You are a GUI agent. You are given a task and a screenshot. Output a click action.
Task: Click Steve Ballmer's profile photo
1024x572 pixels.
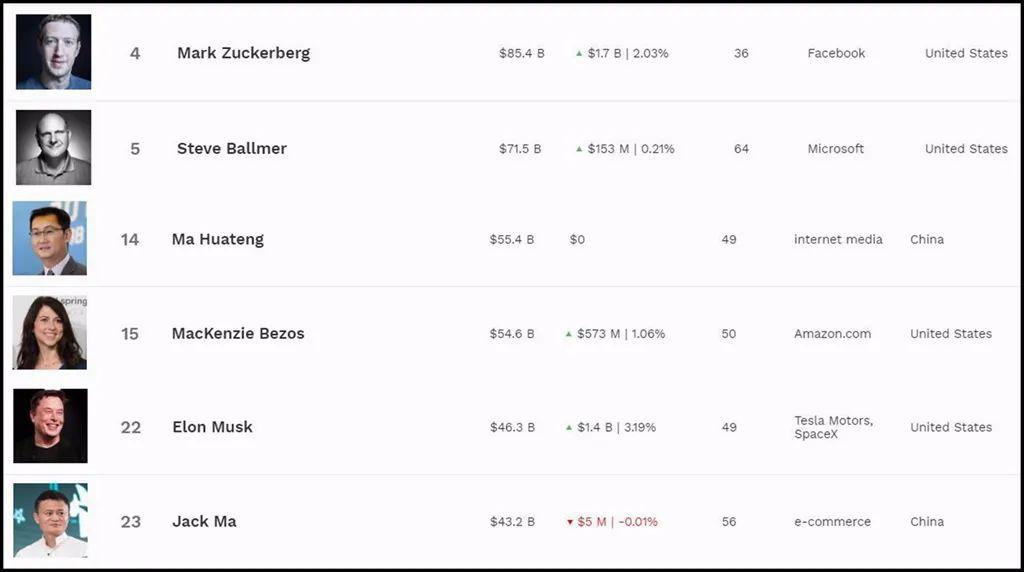(53, 148)
